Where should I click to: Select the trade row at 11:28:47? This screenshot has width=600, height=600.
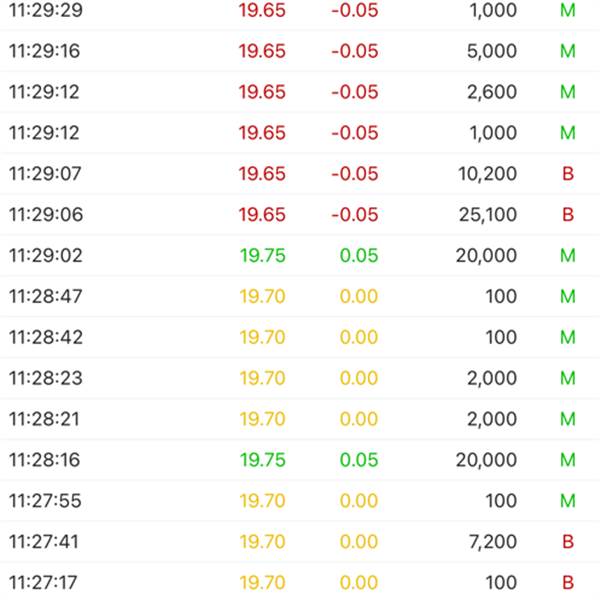click(x=300, y=297)
